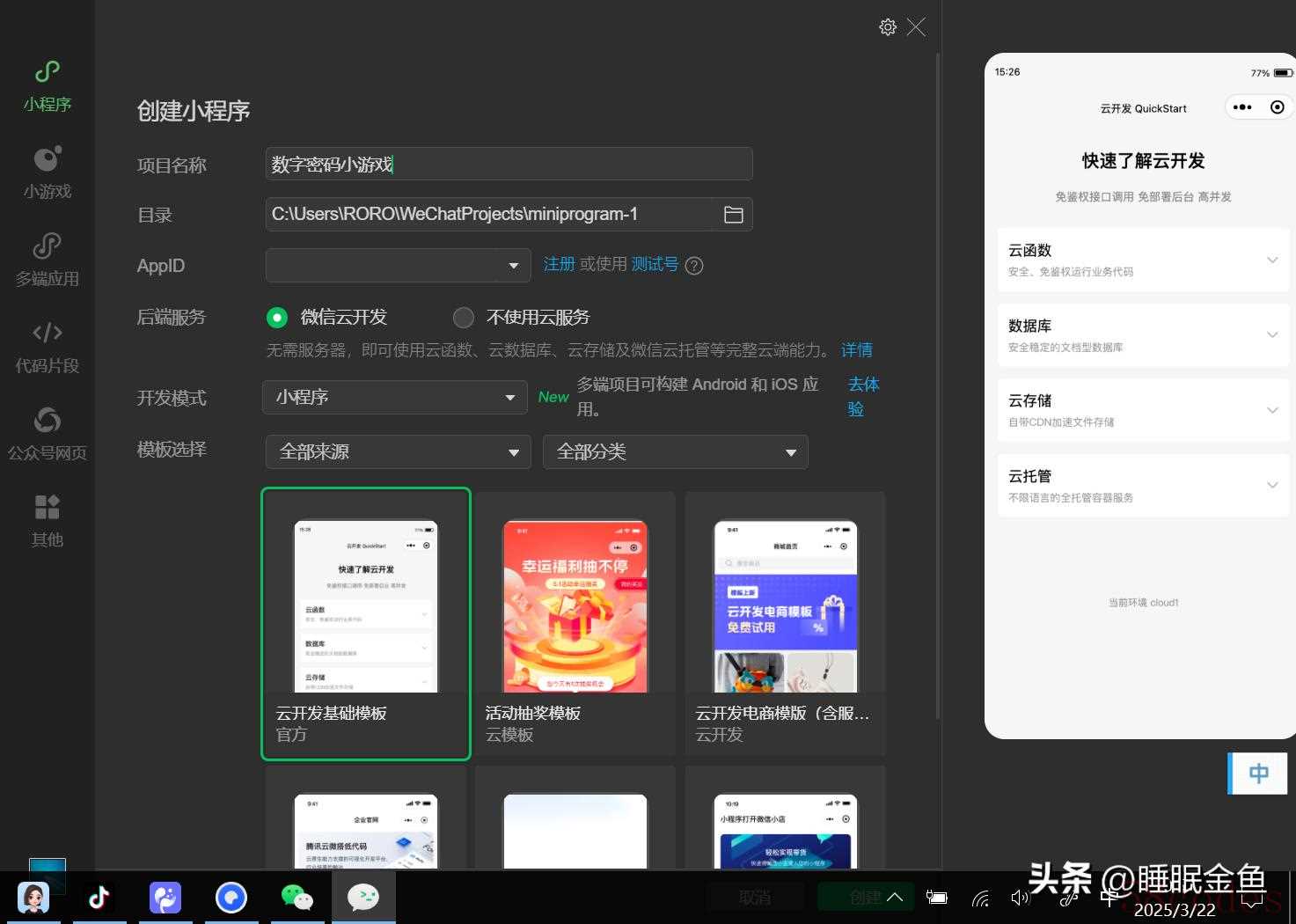Click the 目录 path input field

coord(489,215)
